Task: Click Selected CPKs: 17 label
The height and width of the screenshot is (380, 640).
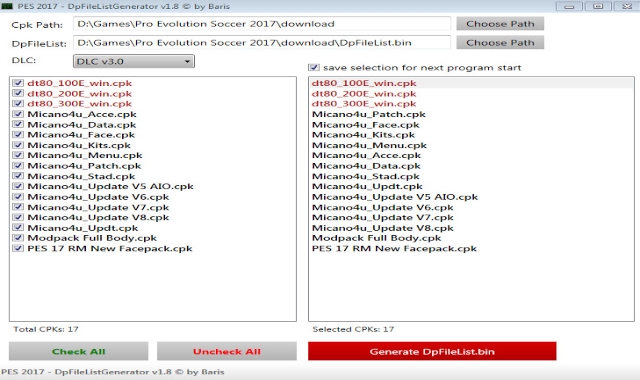Action: point(353,329)
